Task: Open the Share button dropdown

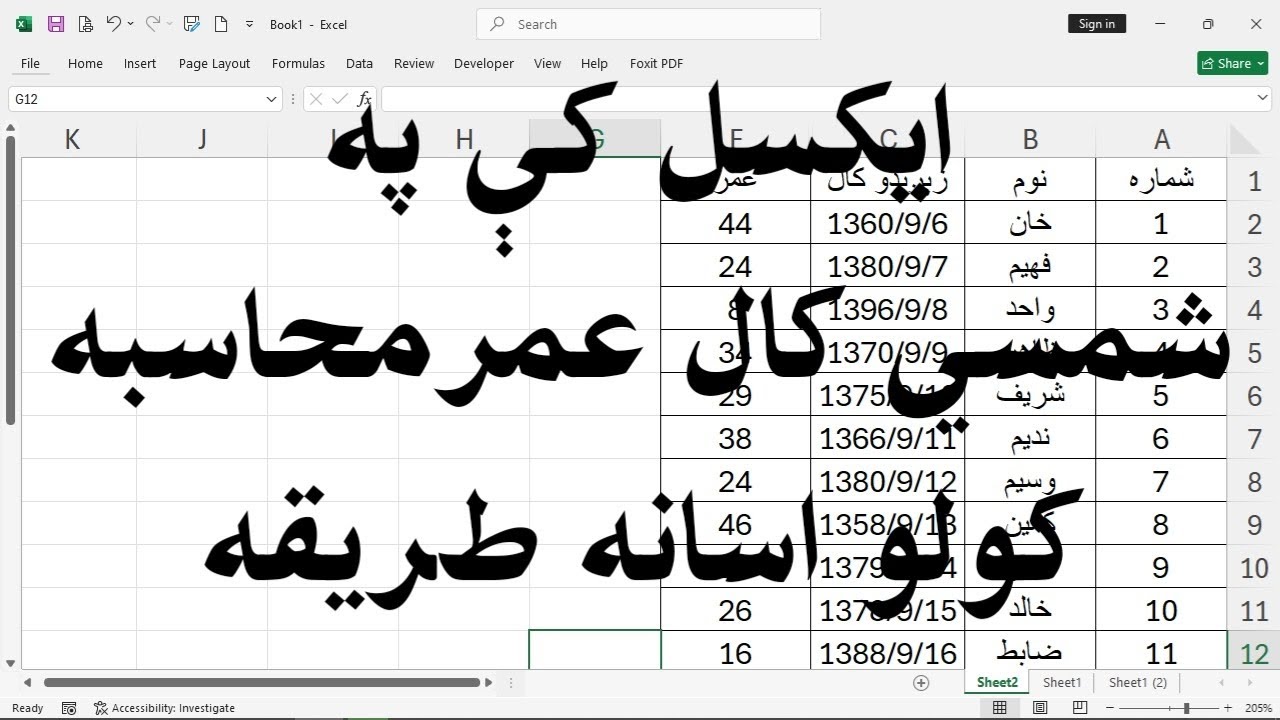Action: coord(1261,63)
